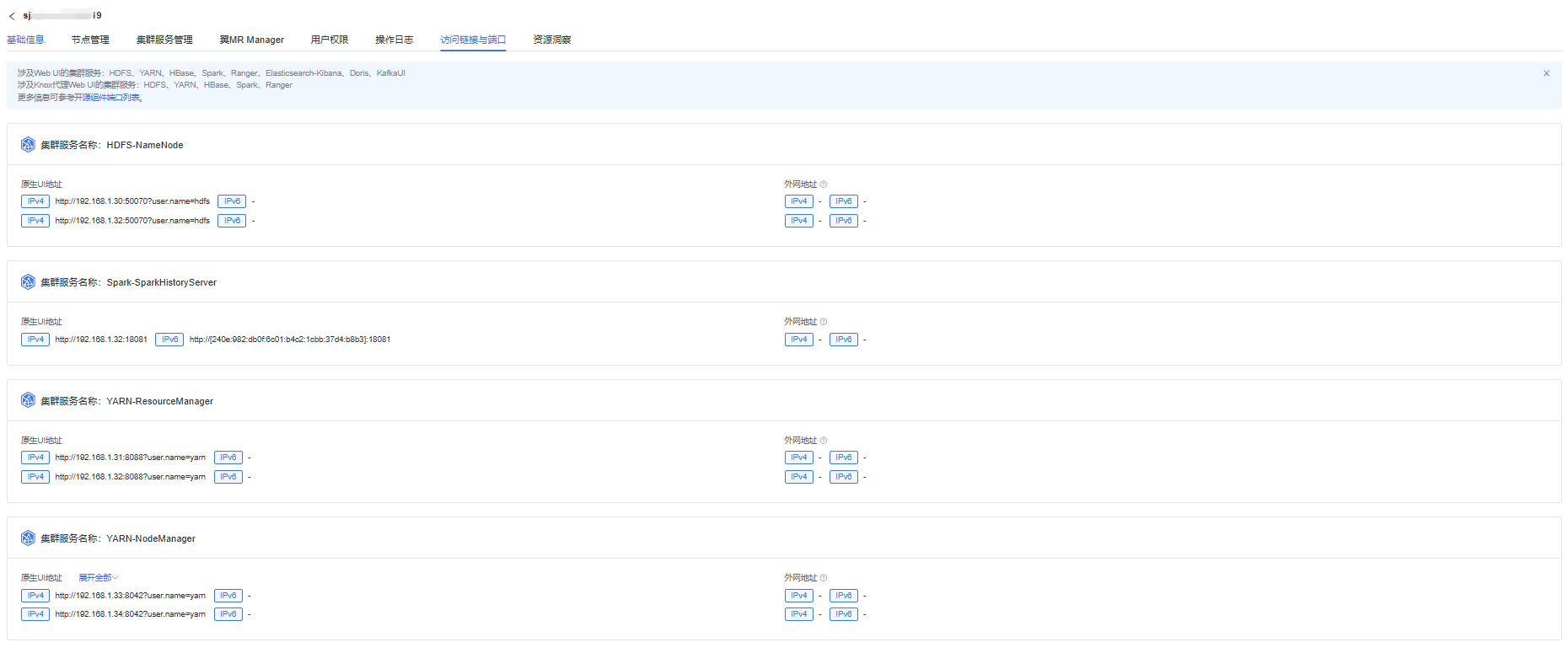
Task: Click help icon beside Spark 外网地址
Action: pos(824,322)
